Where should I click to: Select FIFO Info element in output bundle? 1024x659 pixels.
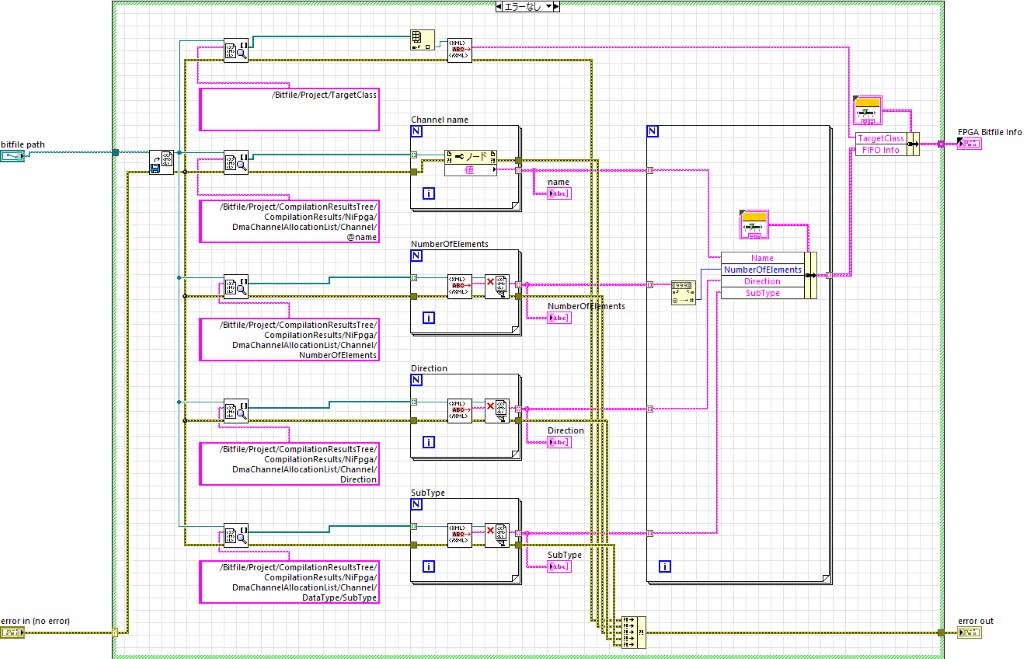pyautogui.click(x=881, y=150)
